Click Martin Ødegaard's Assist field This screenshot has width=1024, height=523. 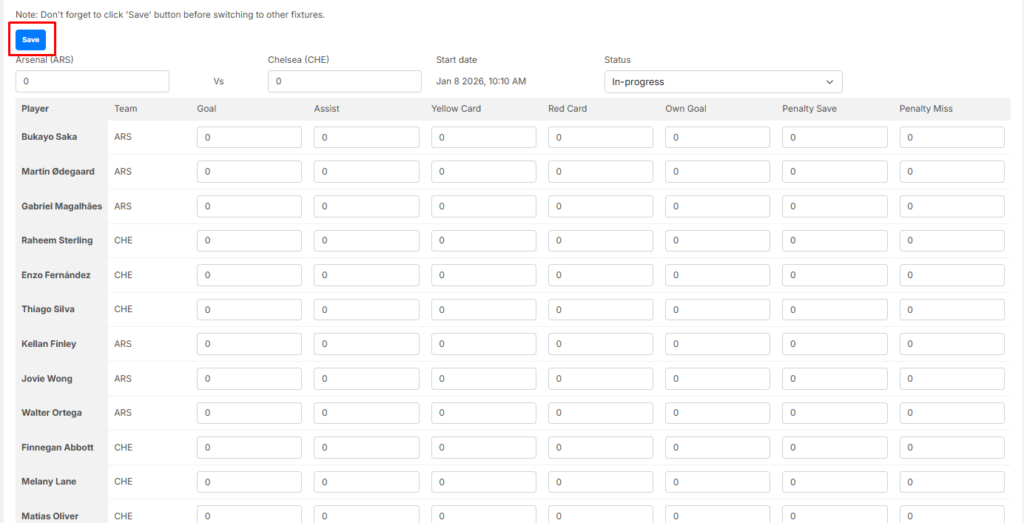(366, 172)
